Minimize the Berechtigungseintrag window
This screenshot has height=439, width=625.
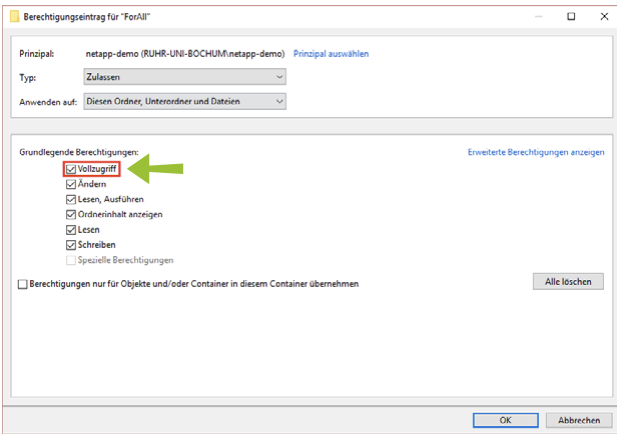click(539, 16)
